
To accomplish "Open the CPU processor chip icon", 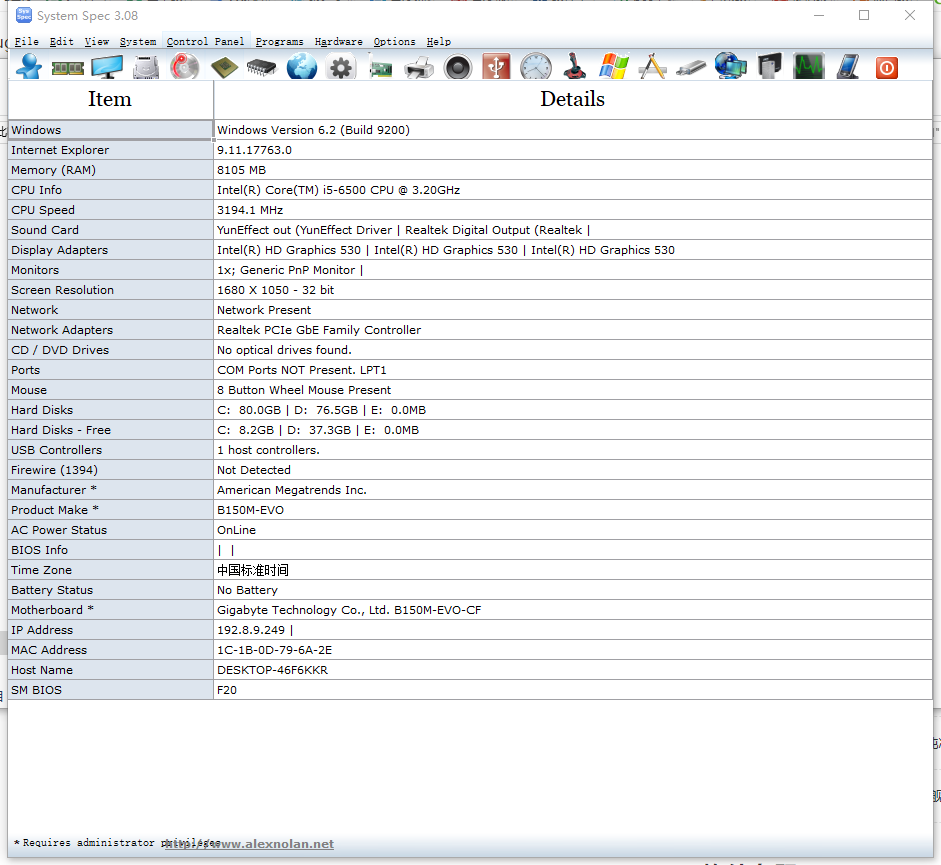I will pos(224,67).
